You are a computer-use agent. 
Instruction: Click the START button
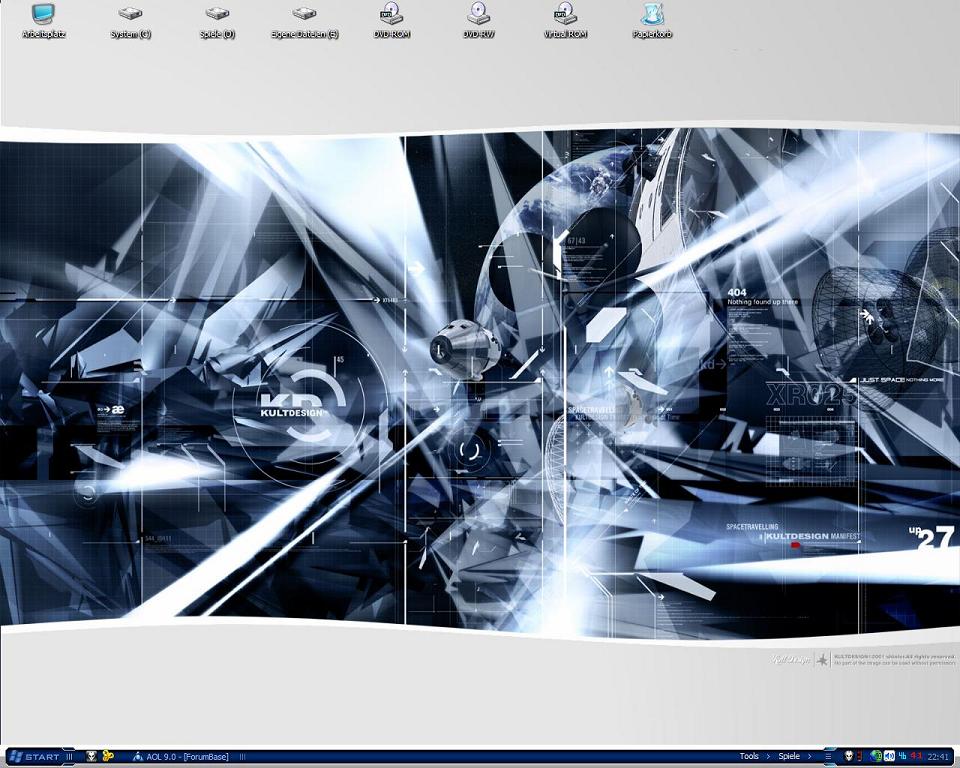click(x=36, y=757)
